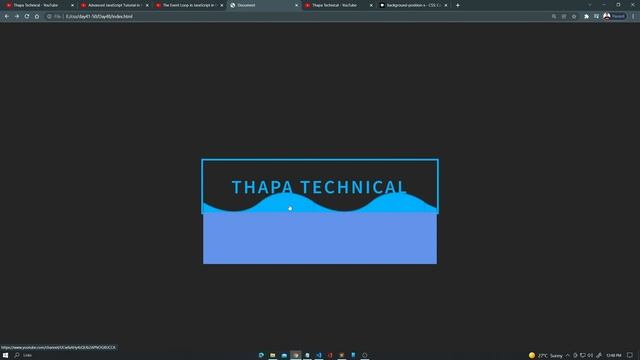The width and height of the screenshot is (640, 360).
Task: Close the background-position CSS tab
Action: (x=446, y=5)
